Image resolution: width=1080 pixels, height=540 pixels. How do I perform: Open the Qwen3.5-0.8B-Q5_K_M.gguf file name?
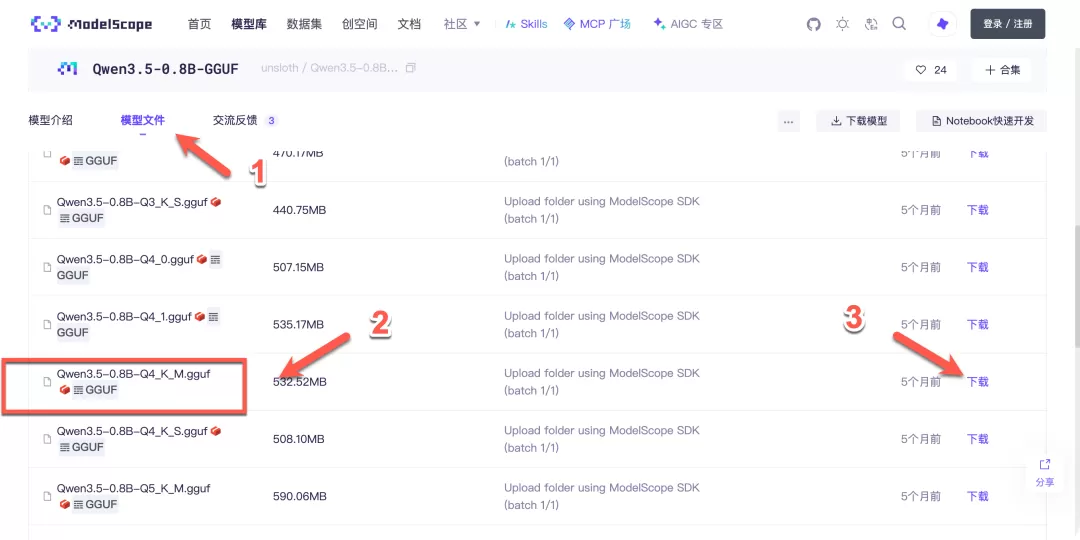134,488
